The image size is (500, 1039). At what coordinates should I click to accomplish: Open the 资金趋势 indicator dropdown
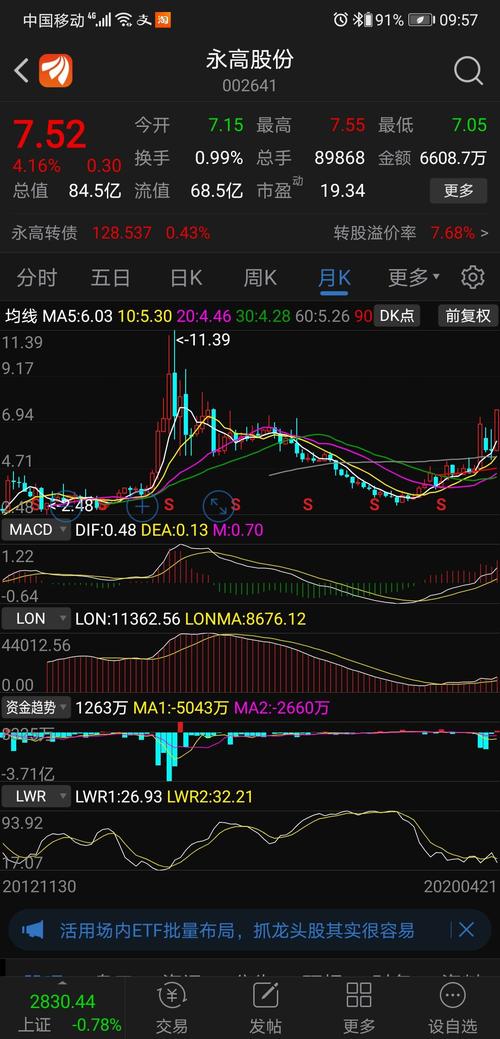tap(35, 708)
